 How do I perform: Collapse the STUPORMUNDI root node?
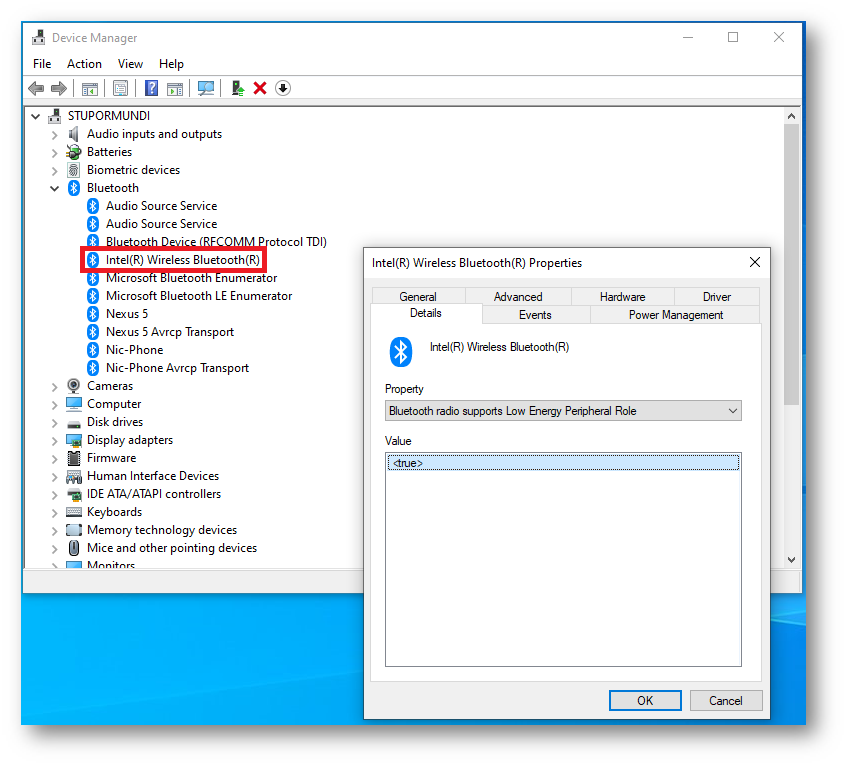point(36,116)
